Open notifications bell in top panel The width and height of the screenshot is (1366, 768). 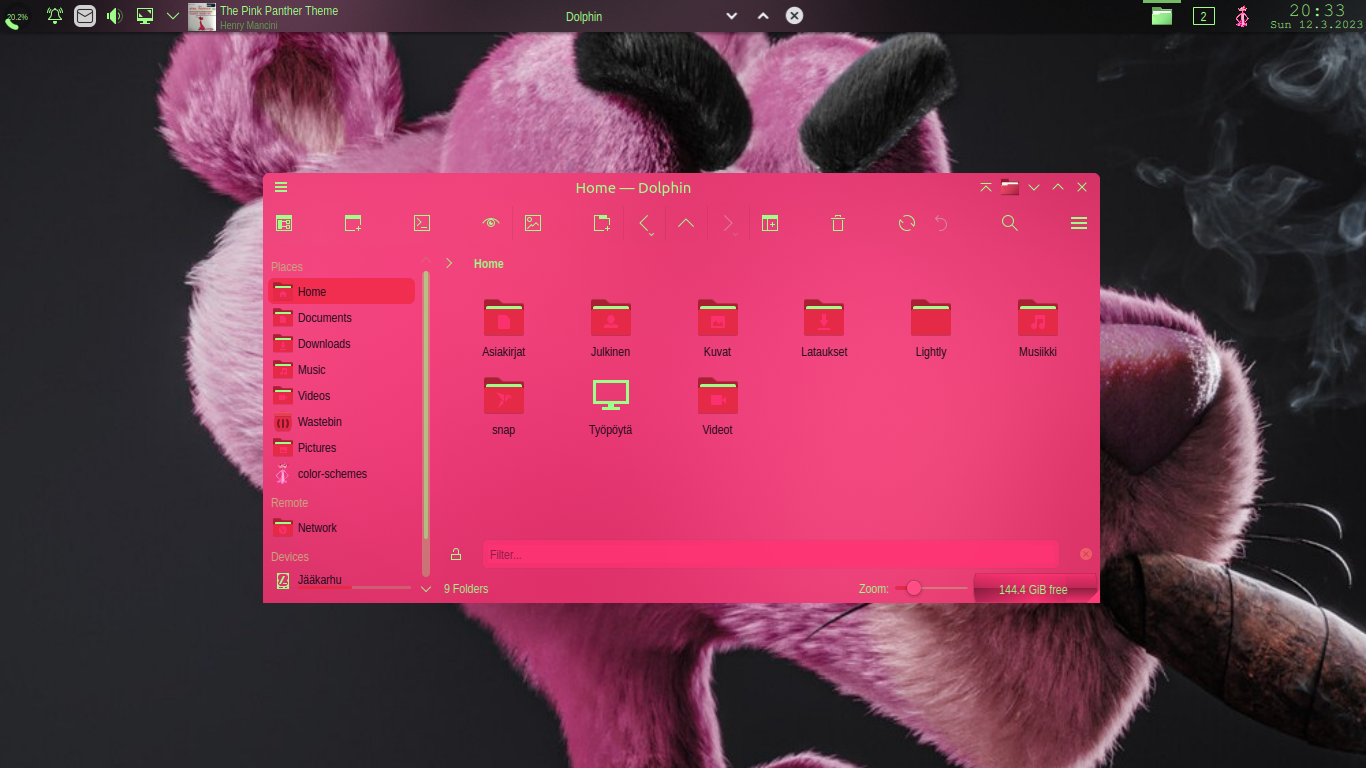(55, 16)
